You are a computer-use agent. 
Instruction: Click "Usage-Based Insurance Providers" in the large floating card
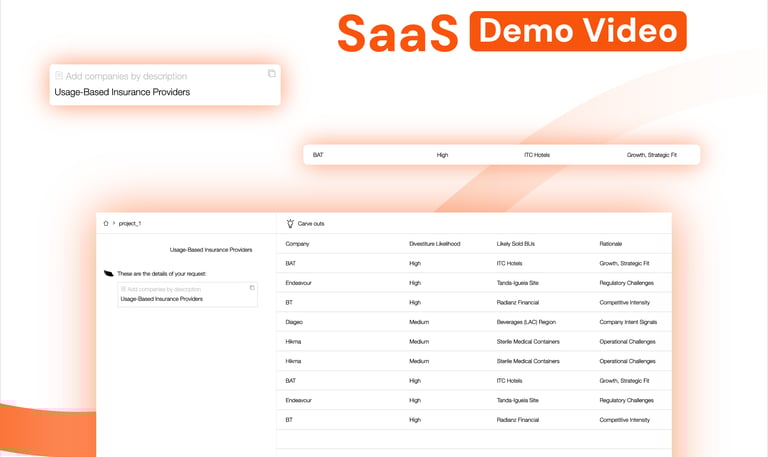coord(122,92)
